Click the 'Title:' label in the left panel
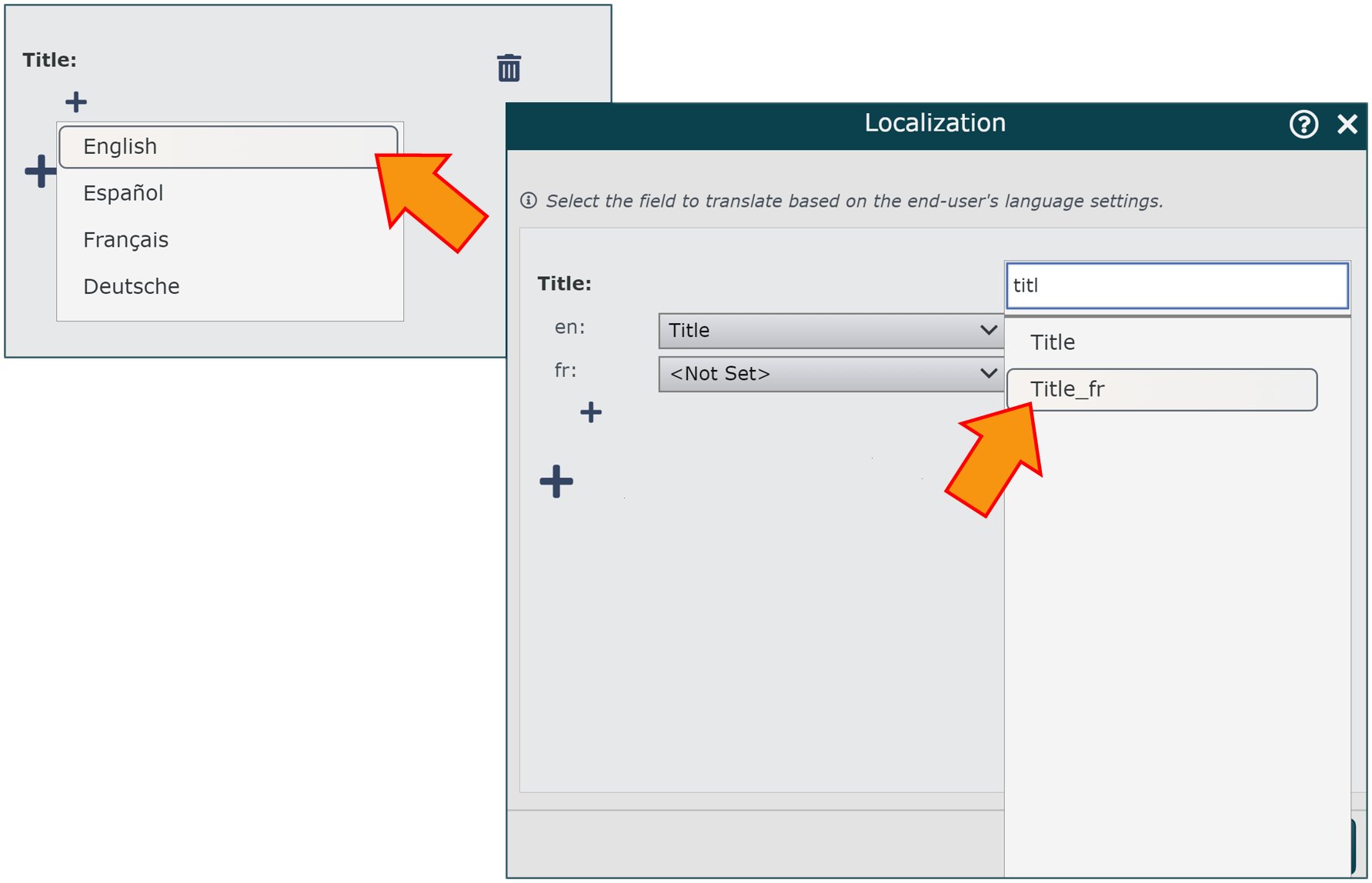 tap(49, 60)
